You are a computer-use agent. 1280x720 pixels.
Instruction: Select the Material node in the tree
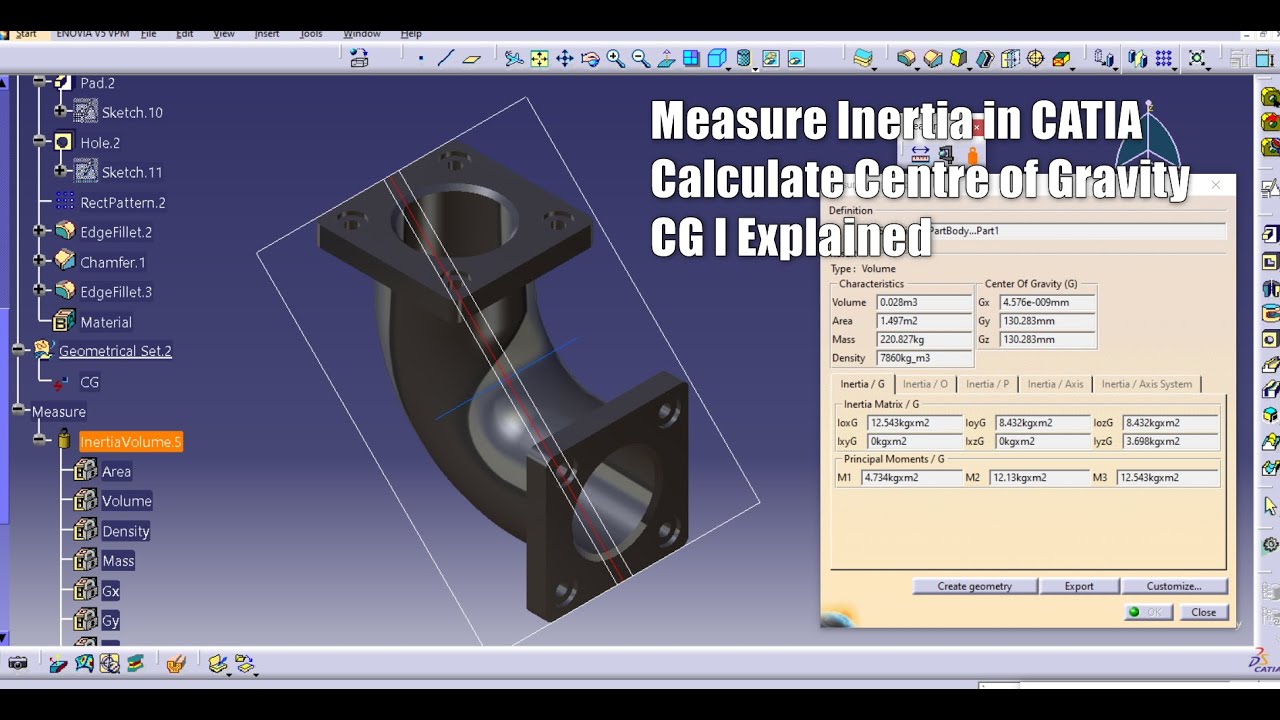(106, 322)
